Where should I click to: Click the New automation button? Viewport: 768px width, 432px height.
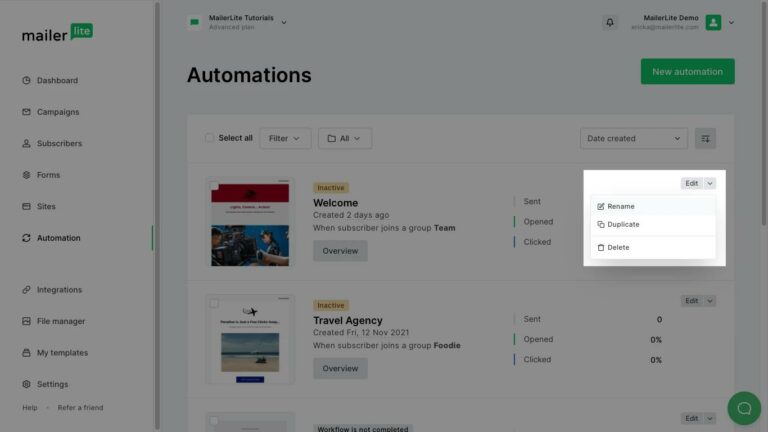pos(687,72)
